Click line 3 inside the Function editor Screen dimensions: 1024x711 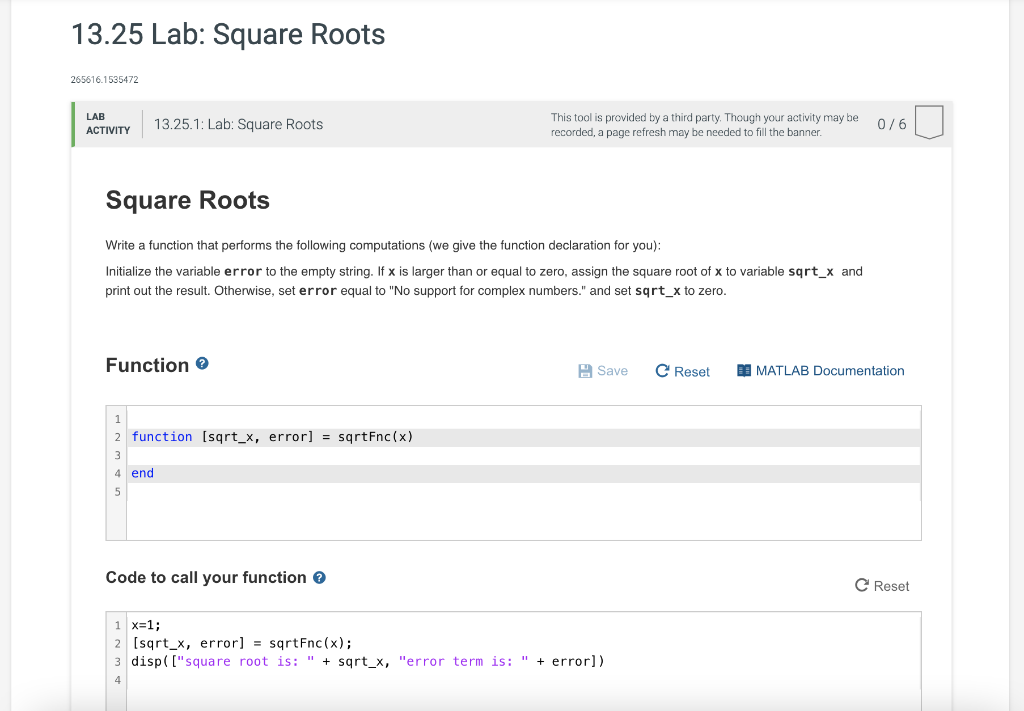(x=300, y=454)
